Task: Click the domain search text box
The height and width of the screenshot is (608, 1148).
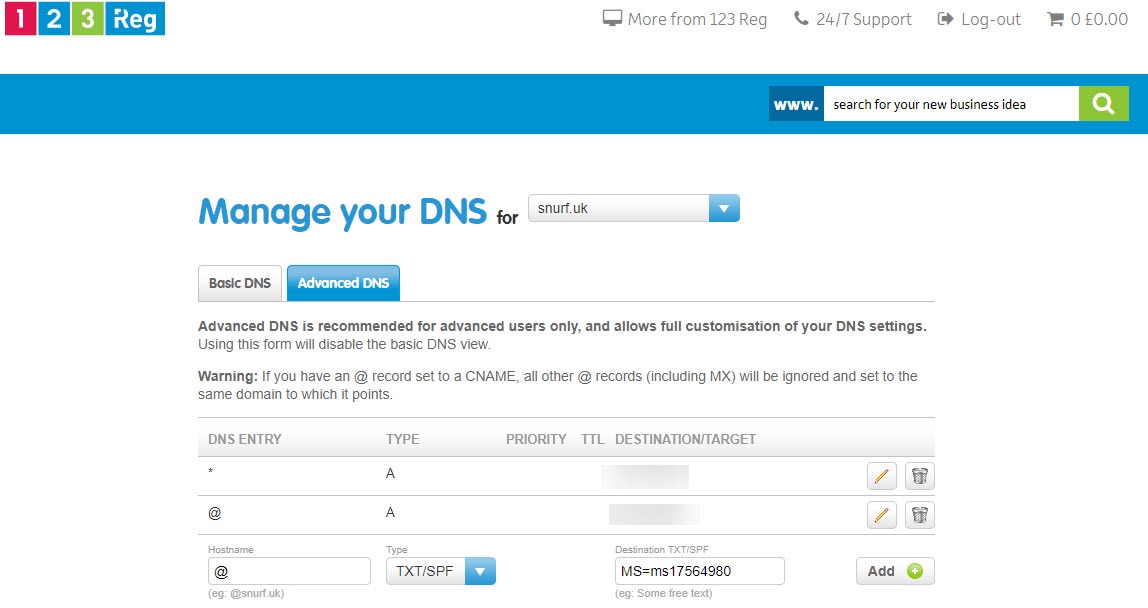Action: [x=950, y=104]
